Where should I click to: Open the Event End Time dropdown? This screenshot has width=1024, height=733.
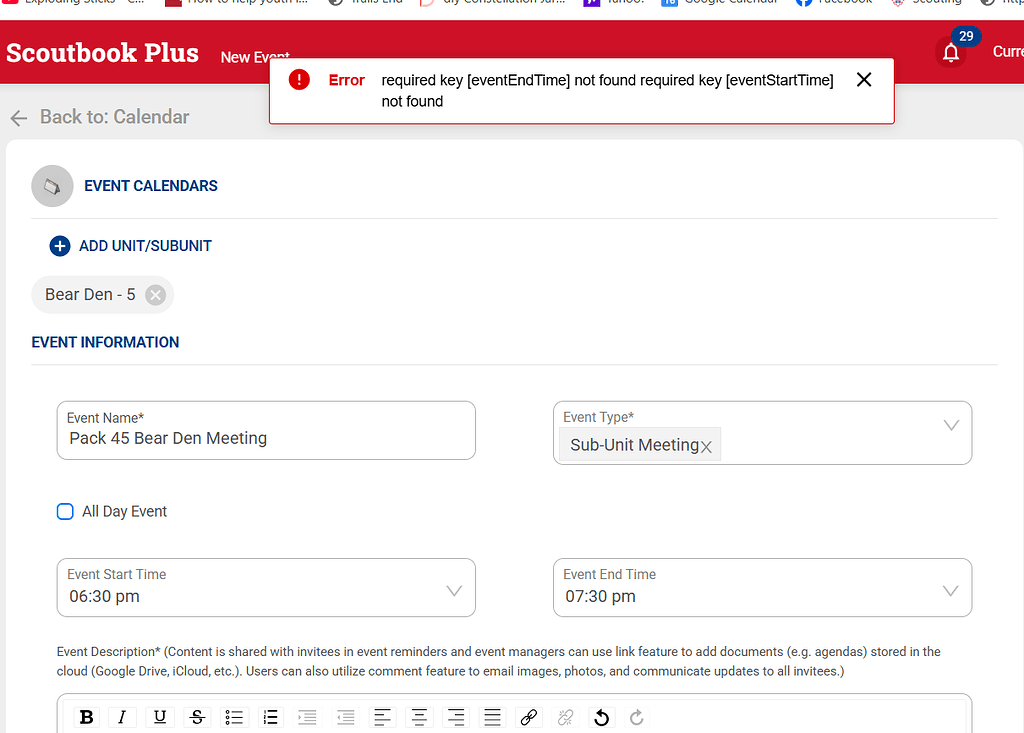951,591
